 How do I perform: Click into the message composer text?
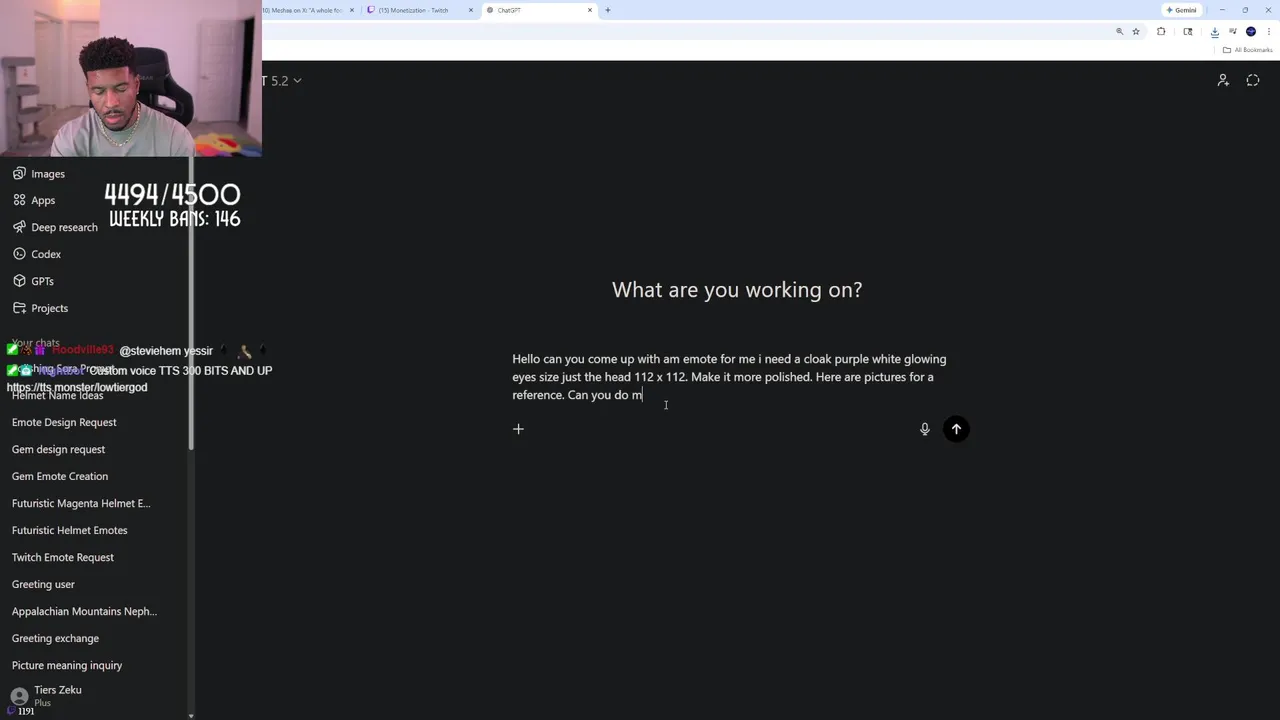pyautogui.click(x=729, y=377)
